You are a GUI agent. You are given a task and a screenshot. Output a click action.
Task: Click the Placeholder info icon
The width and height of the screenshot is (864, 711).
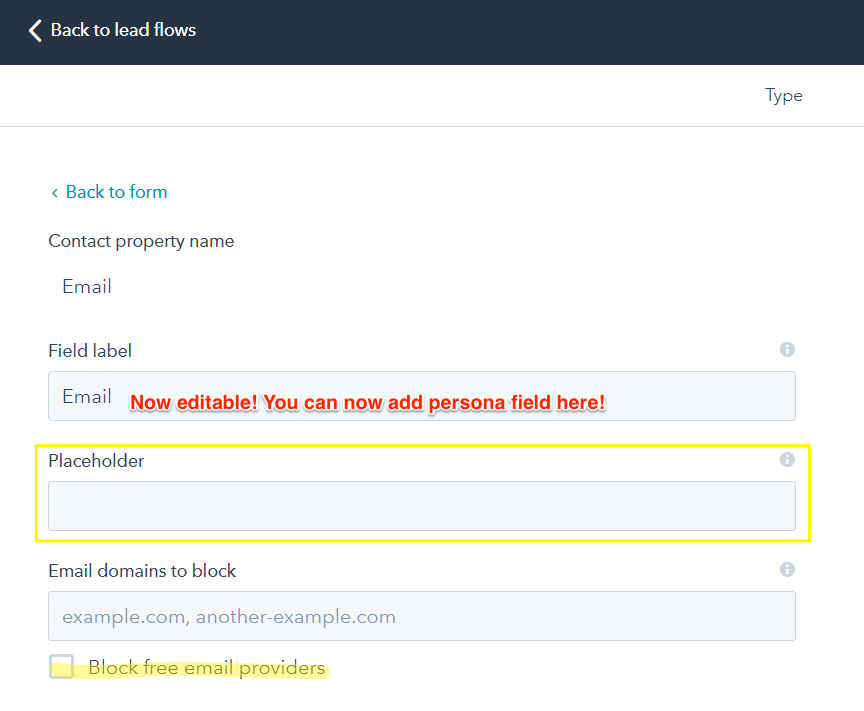click(787, 460)
